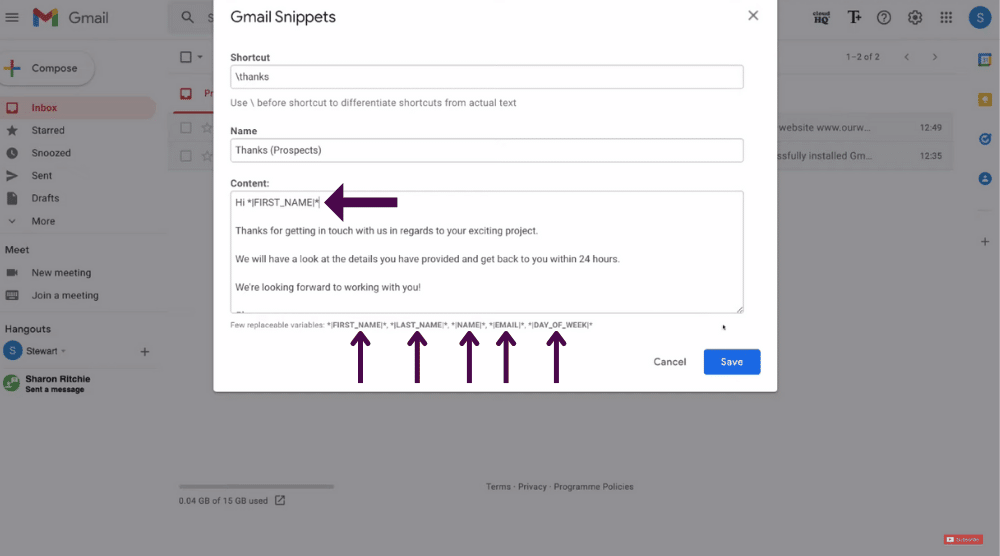Open the Gmail Snippets T+ icon

coord(854,17)
